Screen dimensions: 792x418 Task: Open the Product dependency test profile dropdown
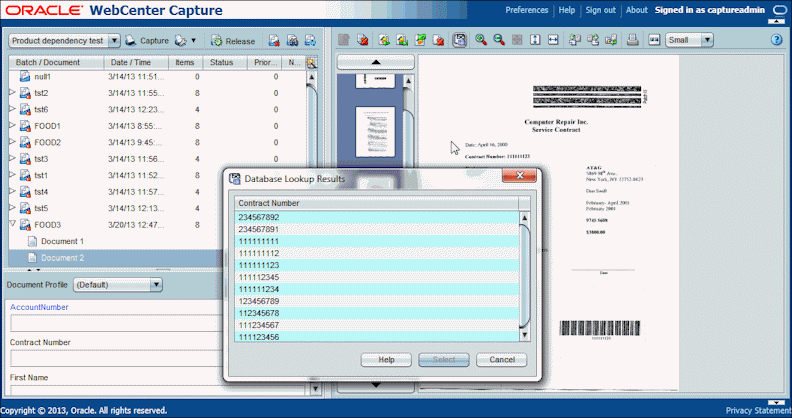pyautogui.click(x=114, y=41)
